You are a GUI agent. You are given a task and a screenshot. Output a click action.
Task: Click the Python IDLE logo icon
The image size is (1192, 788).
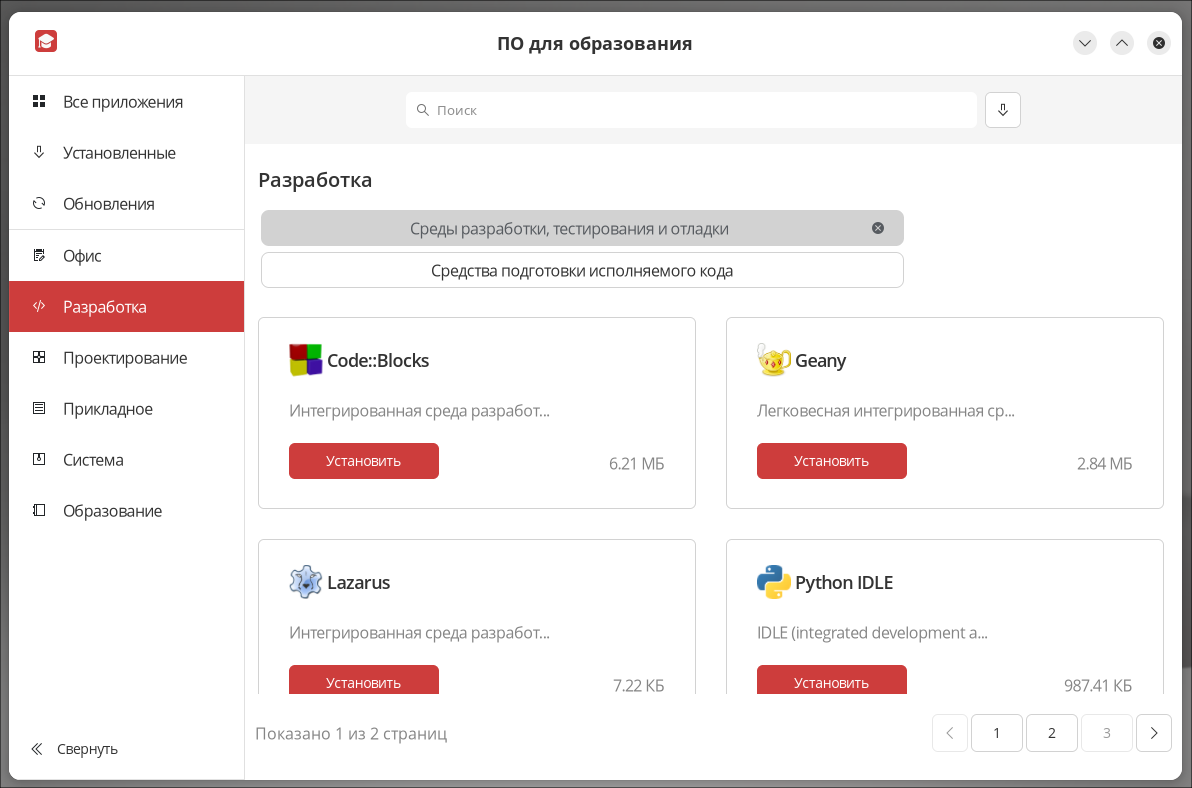coord(773,582)
